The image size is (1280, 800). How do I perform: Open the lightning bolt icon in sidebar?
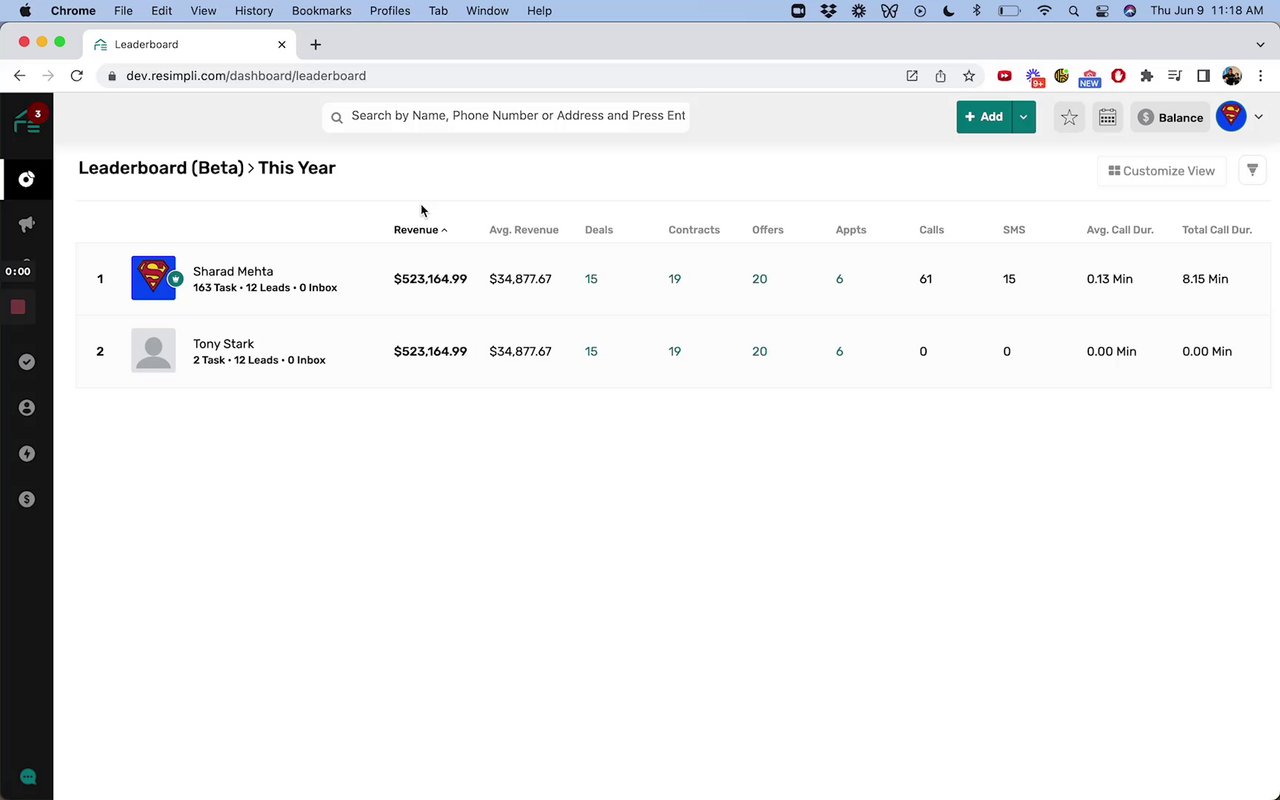(27, 453)
